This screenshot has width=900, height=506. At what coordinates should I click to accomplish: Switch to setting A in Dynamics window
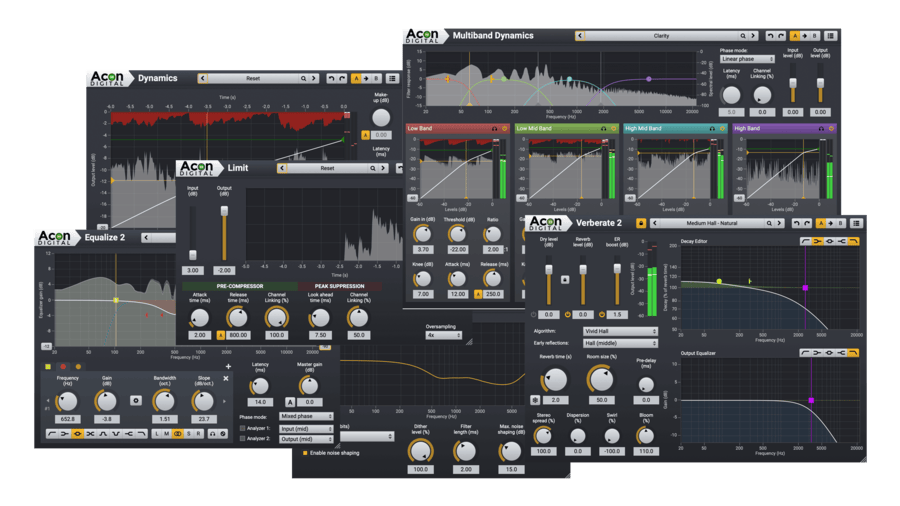[356, 79]
